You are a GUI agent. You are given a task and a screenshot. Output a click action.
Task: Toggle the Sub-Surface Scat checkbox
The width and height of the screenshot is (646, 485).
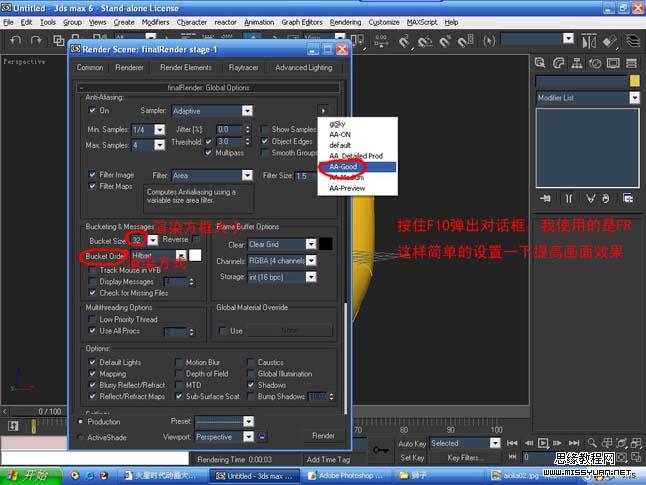pos(179,396)
